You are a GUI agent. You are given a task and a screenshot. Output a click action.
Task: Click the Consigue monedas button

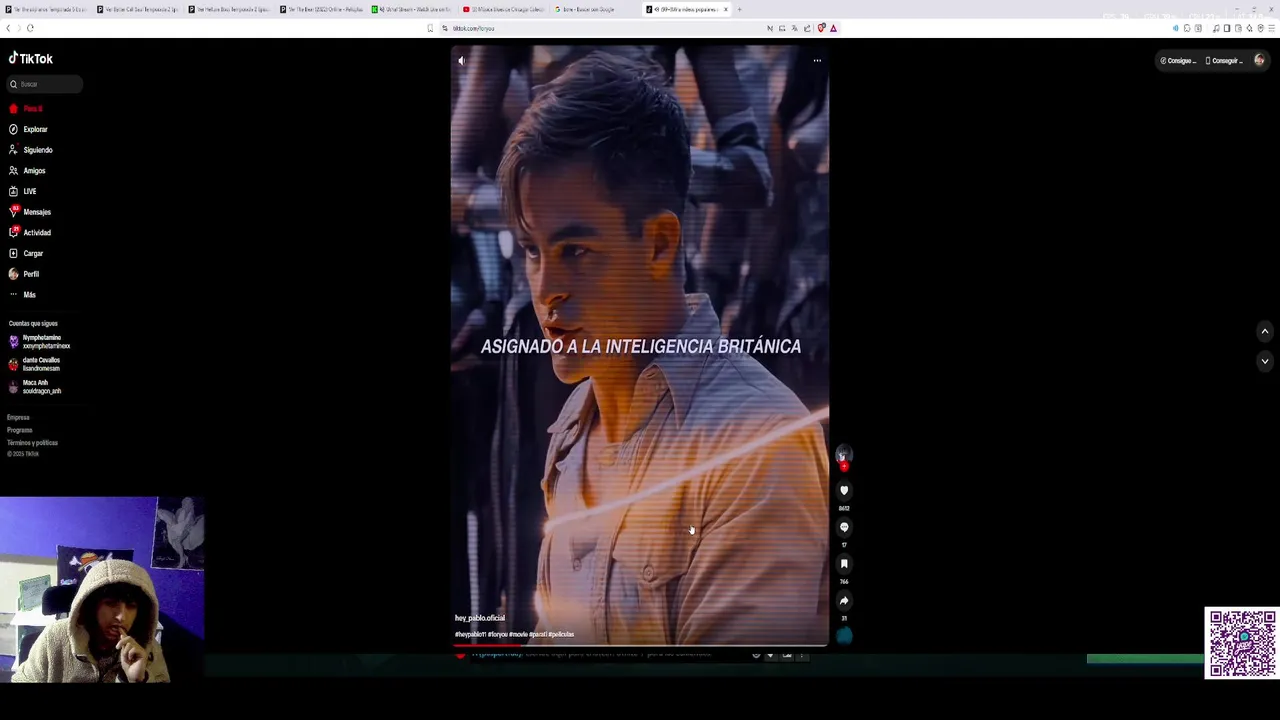(x=1178, y=61)
